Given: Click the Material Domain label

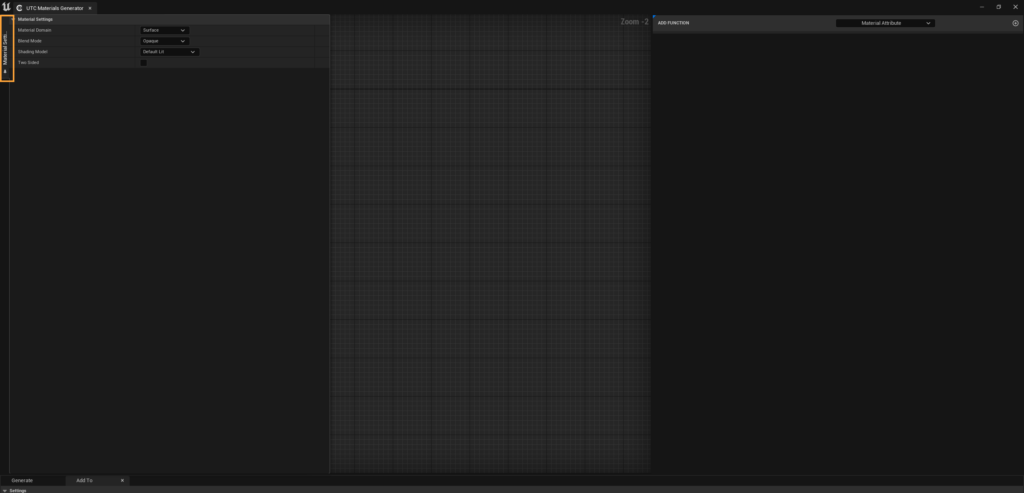Looking at the screenshot, I should click(x=35, y=30).
